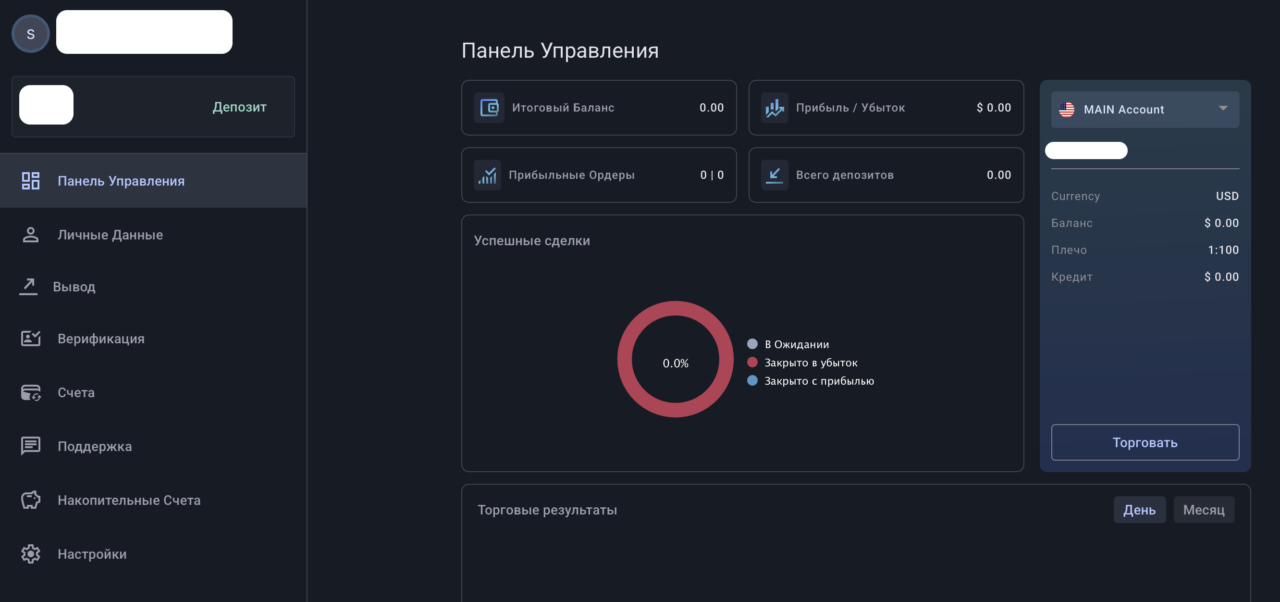This screenshot has height=602, width=1280.
Task: Click the chart icon in Прибыль / Убыток card
Action: [x=775, y=108]
